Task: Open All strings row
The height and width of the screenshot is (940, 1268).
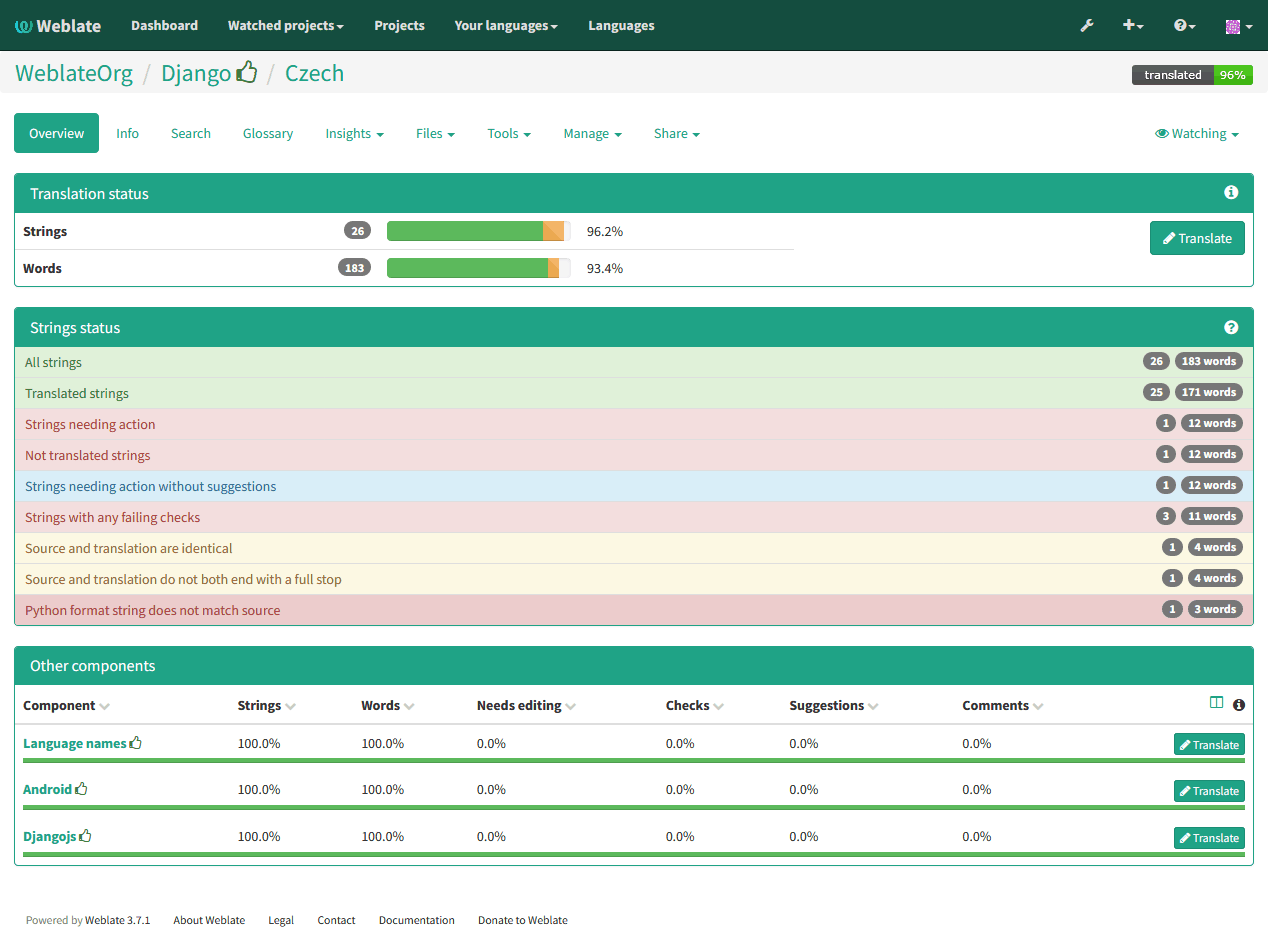Action: tap(634, 362)
